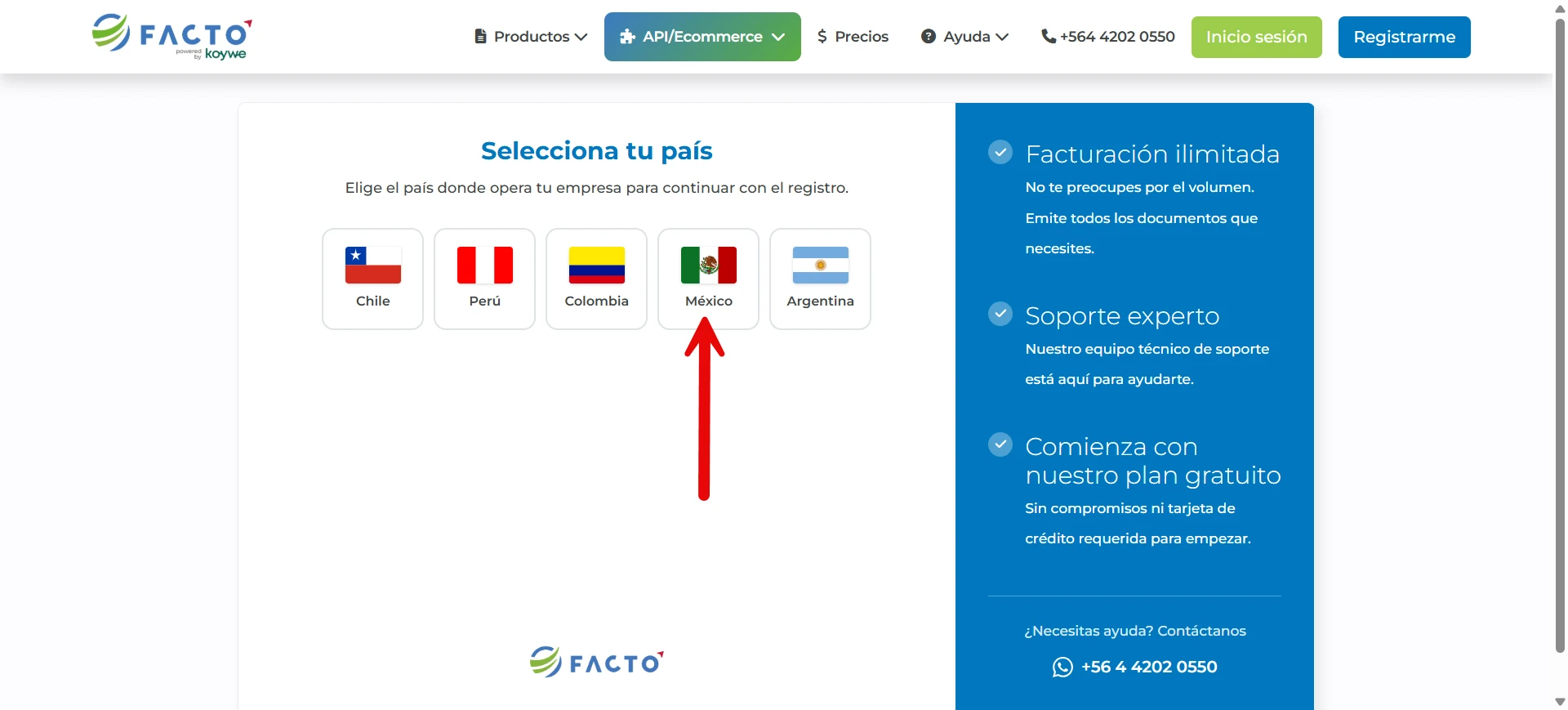Screen dimensions: 1568x710
Task: Click the dollar sign icon beside Precios
Action: click(x=822, y=37)
